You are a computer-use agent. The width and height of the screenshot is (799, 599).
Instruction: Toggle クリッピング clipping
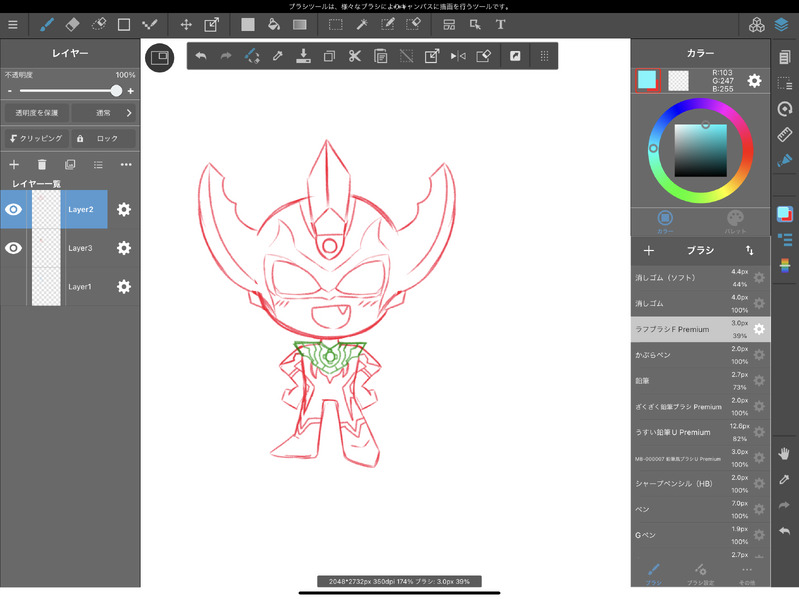point(36,138)
